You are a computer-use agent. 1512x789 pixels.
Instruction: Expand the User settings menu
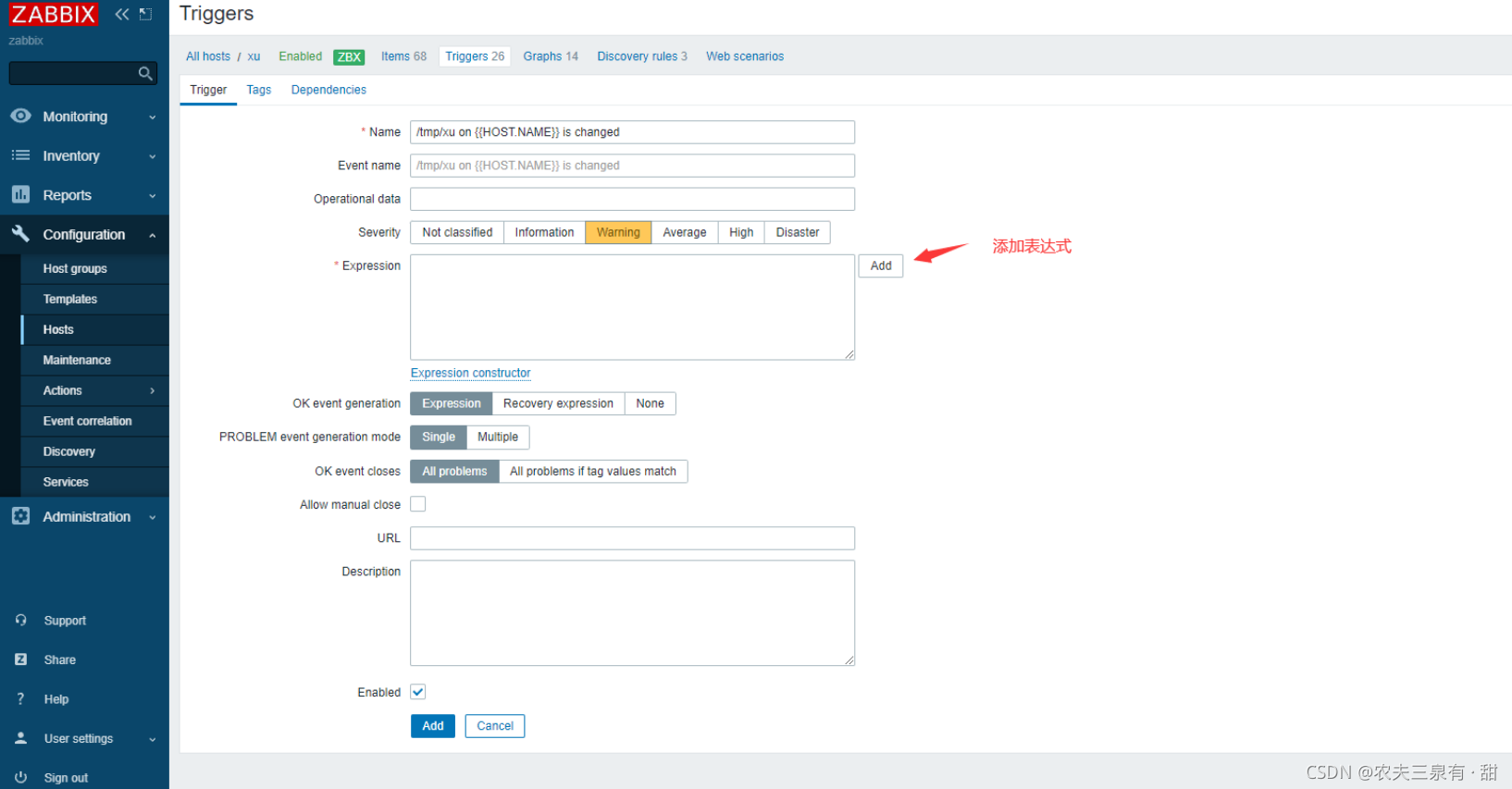click(x=153, y=739)
